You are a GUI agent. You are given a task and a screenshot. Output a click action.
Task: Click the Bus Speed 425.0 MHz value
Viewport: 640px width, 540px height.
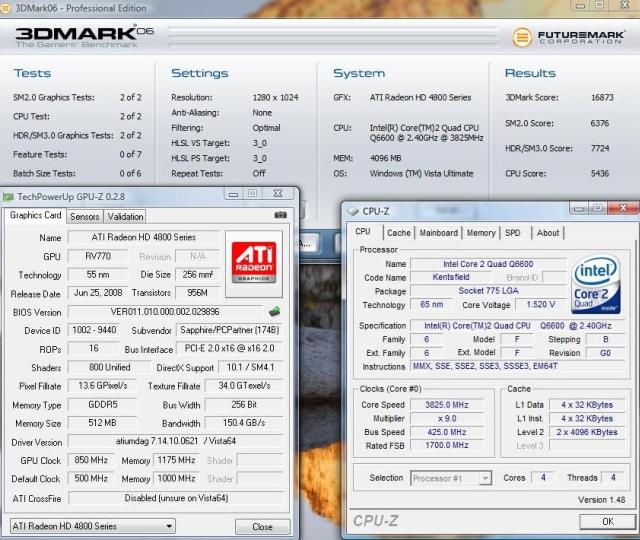tap(447, 432)
